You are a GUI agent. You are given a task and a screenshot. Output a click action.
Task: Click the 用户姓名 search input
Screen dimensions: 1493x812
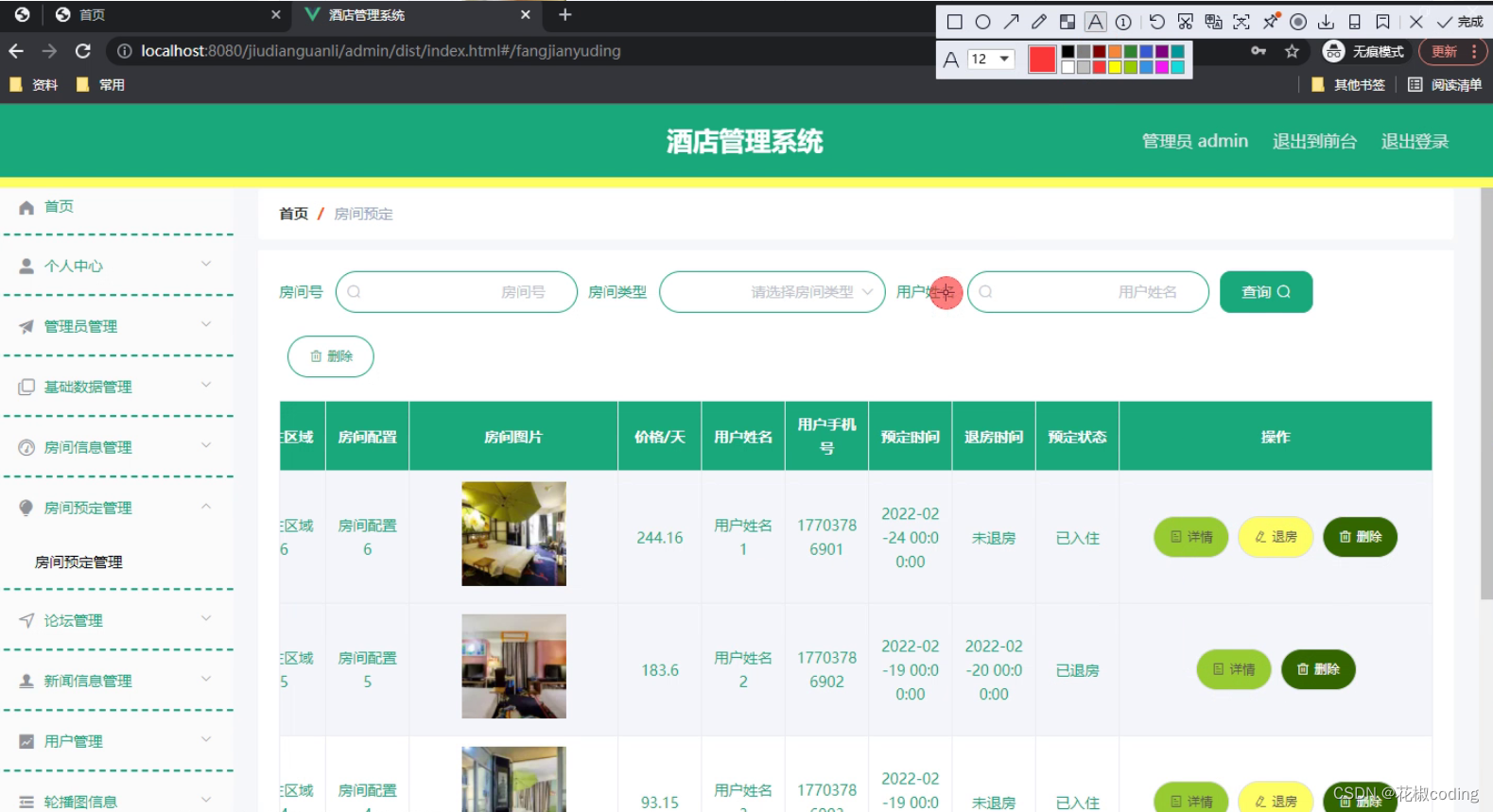[x=1088, y=292]
